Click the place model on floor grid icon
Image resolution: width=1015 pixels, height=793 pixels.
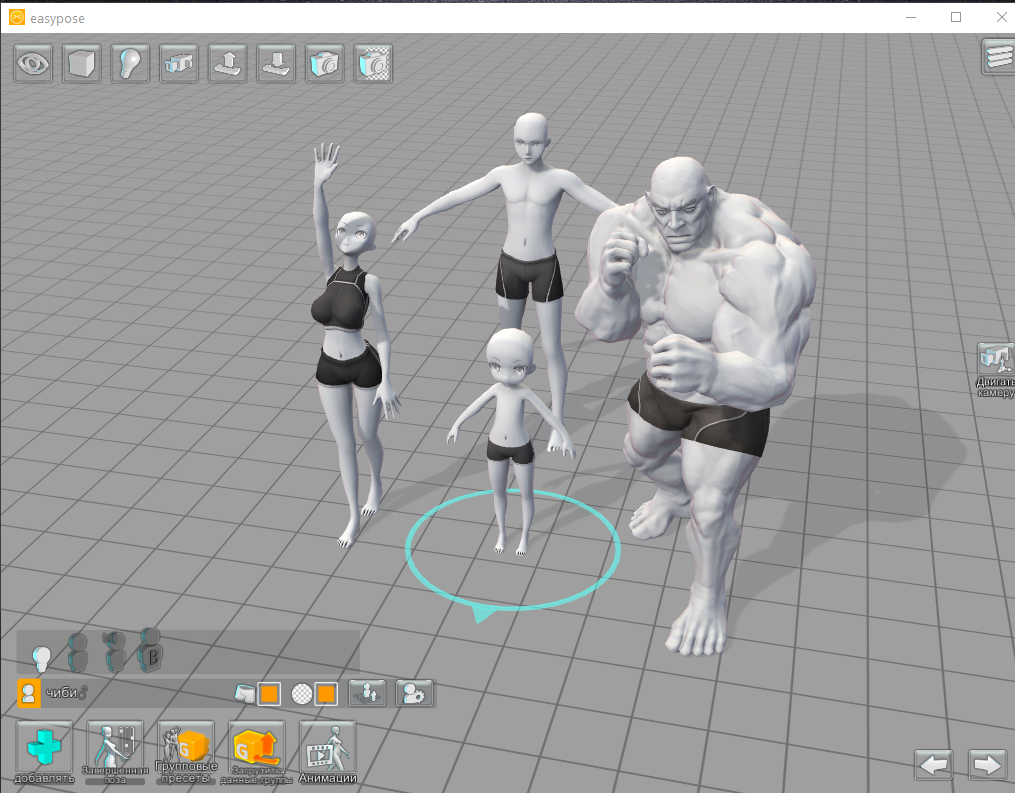[367, 693]
